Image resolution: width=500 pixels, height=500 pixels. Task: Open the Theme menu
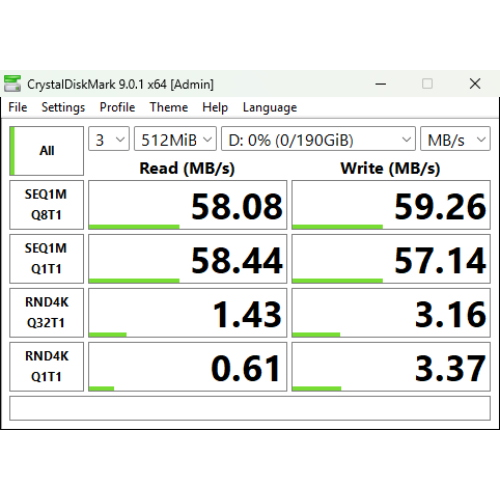click(169, 107)
